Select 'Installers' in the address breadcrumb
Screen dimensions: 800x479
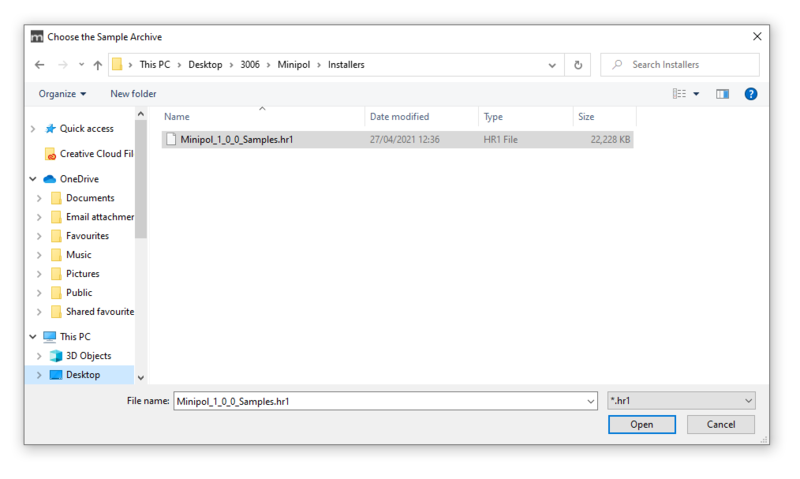coord(346,65)
